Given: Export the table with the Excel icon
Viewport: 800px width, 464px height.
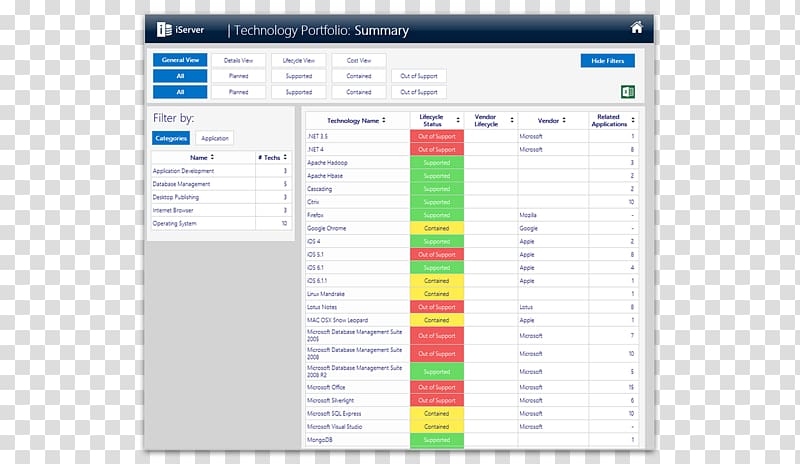Looking at the screenshot, I should tap(628, 92).
